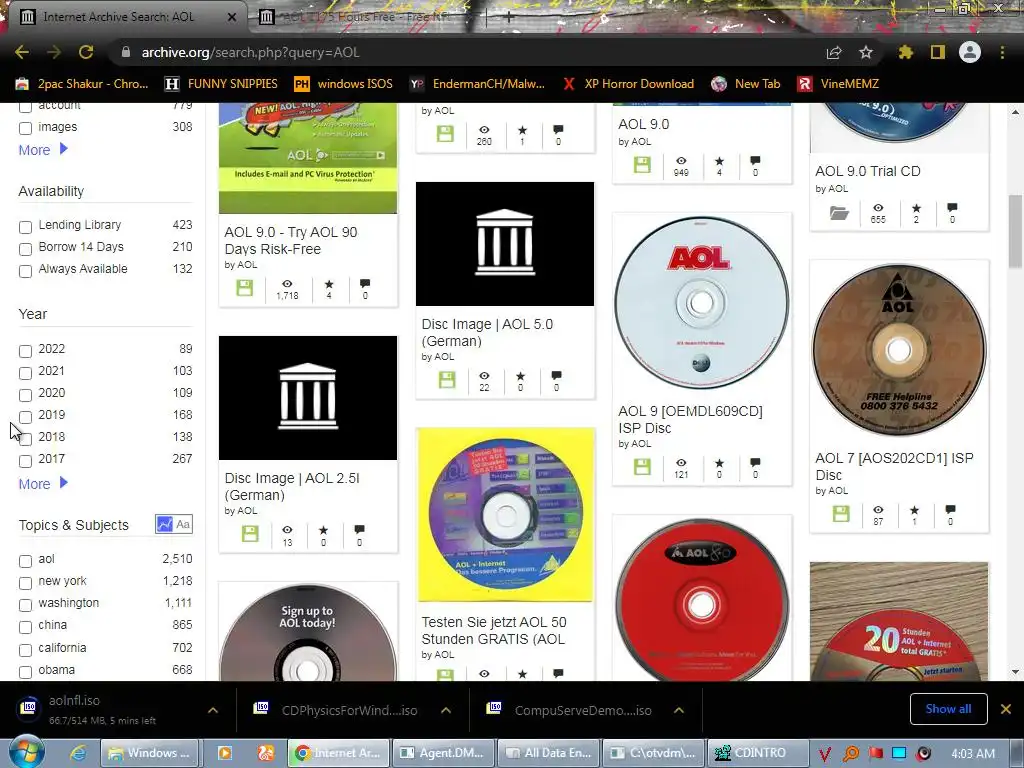Check the 2021 year checkbox
1024x768 pixels.
point(25,373)
